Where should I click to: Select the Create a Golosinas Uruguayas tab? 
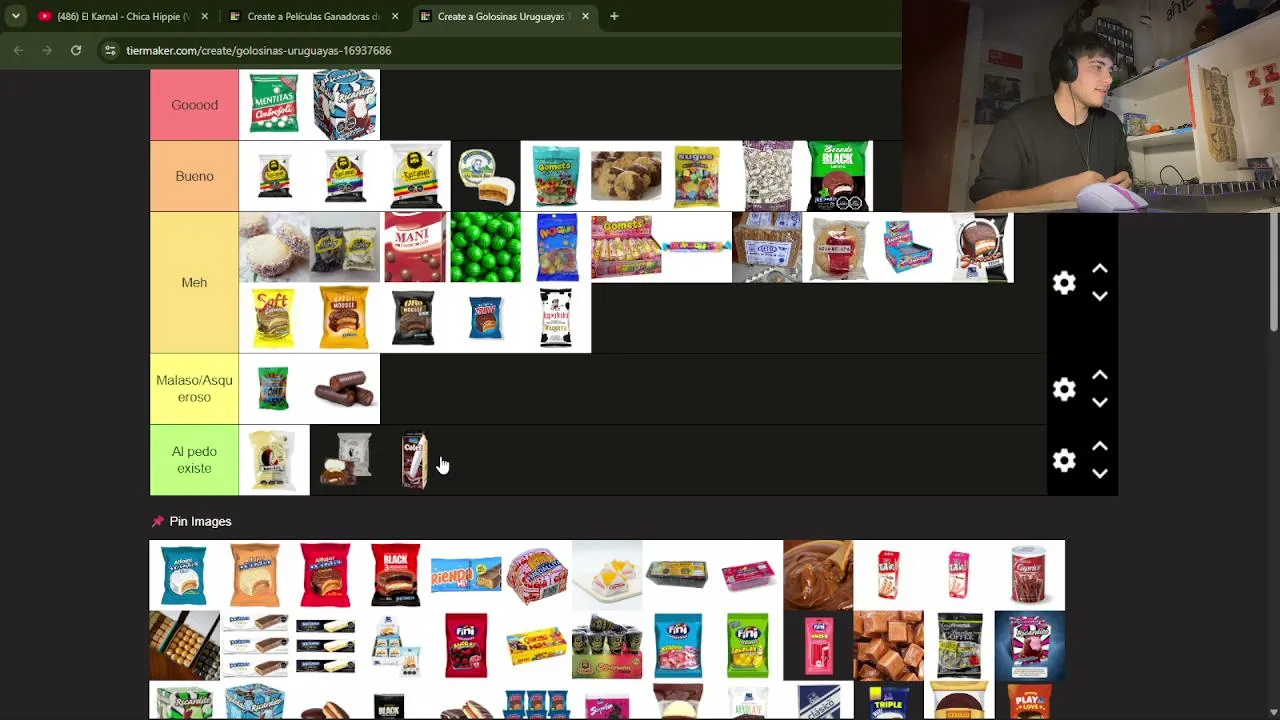tap(503, 16)
